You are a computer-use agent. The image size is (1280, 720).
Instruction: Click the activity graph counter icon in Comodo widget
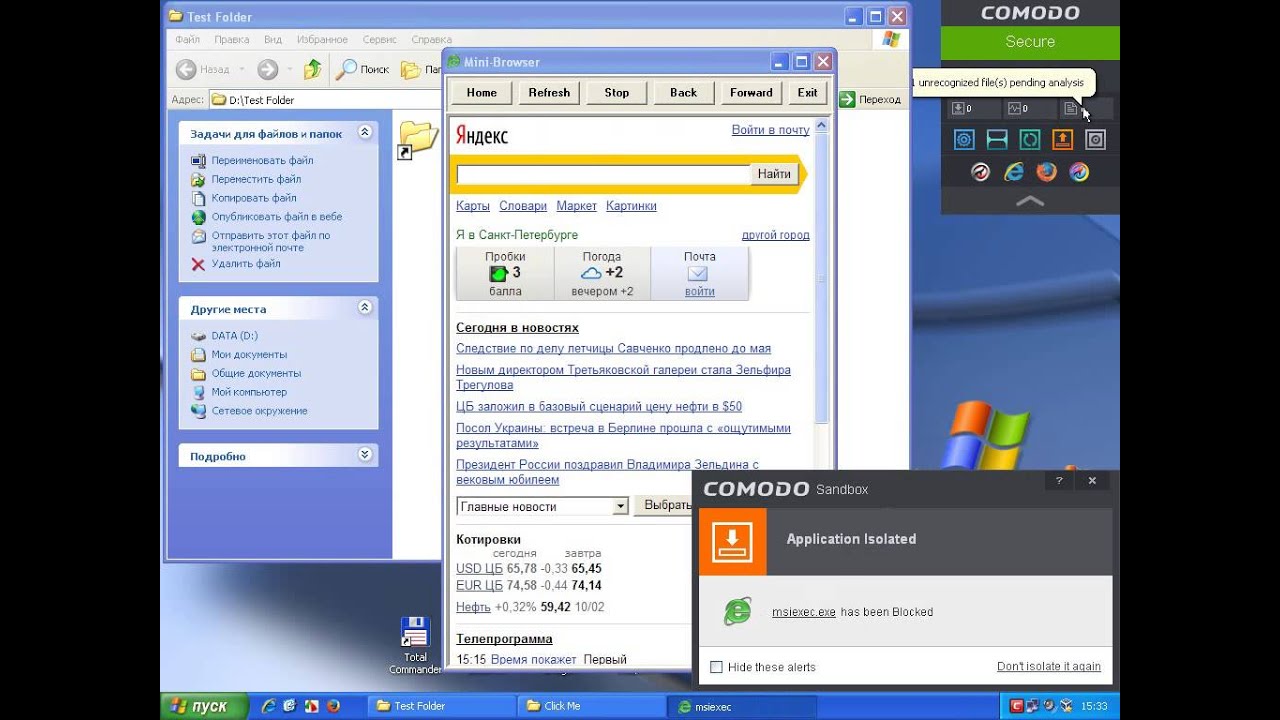coord(1014,108)
